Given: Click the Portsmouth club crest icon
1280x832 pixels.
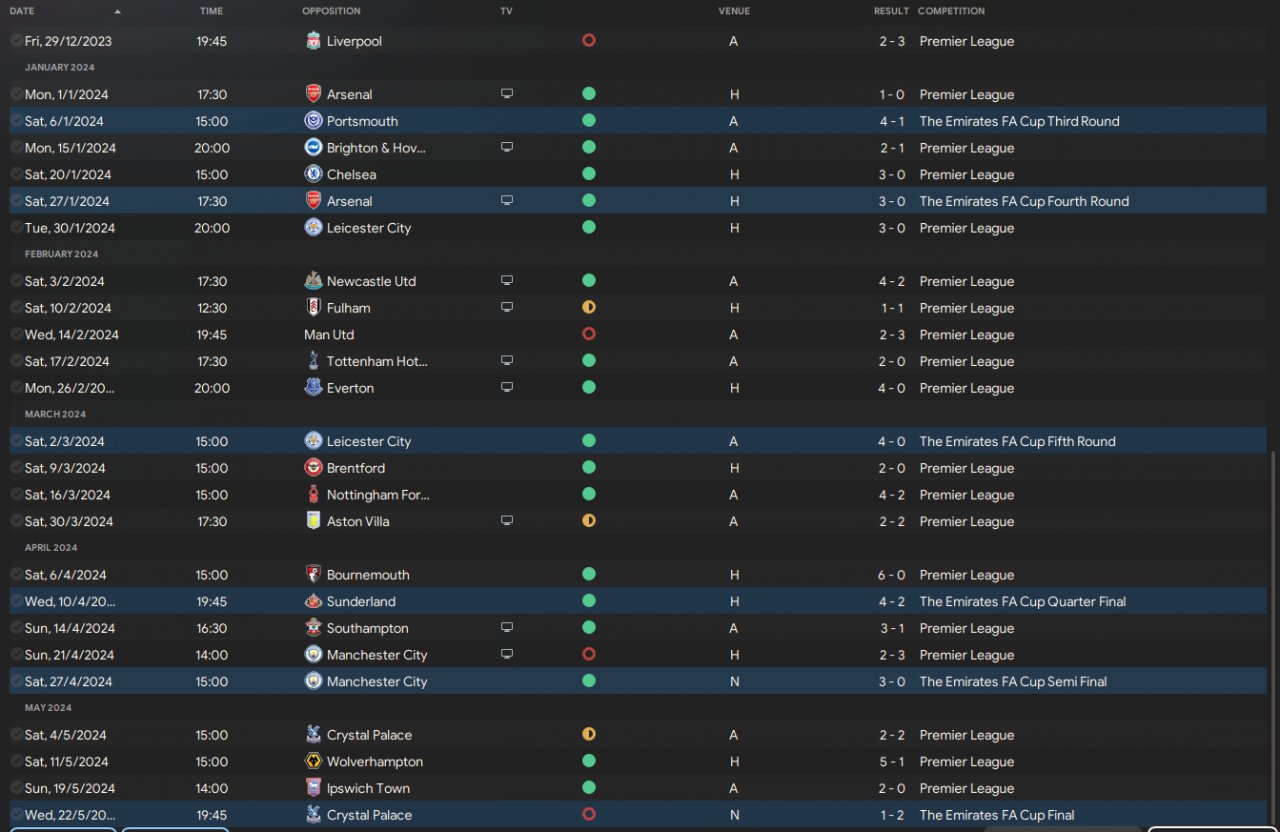Looking at the screenshot, I should pyautogui.click(x=313, y=121).
